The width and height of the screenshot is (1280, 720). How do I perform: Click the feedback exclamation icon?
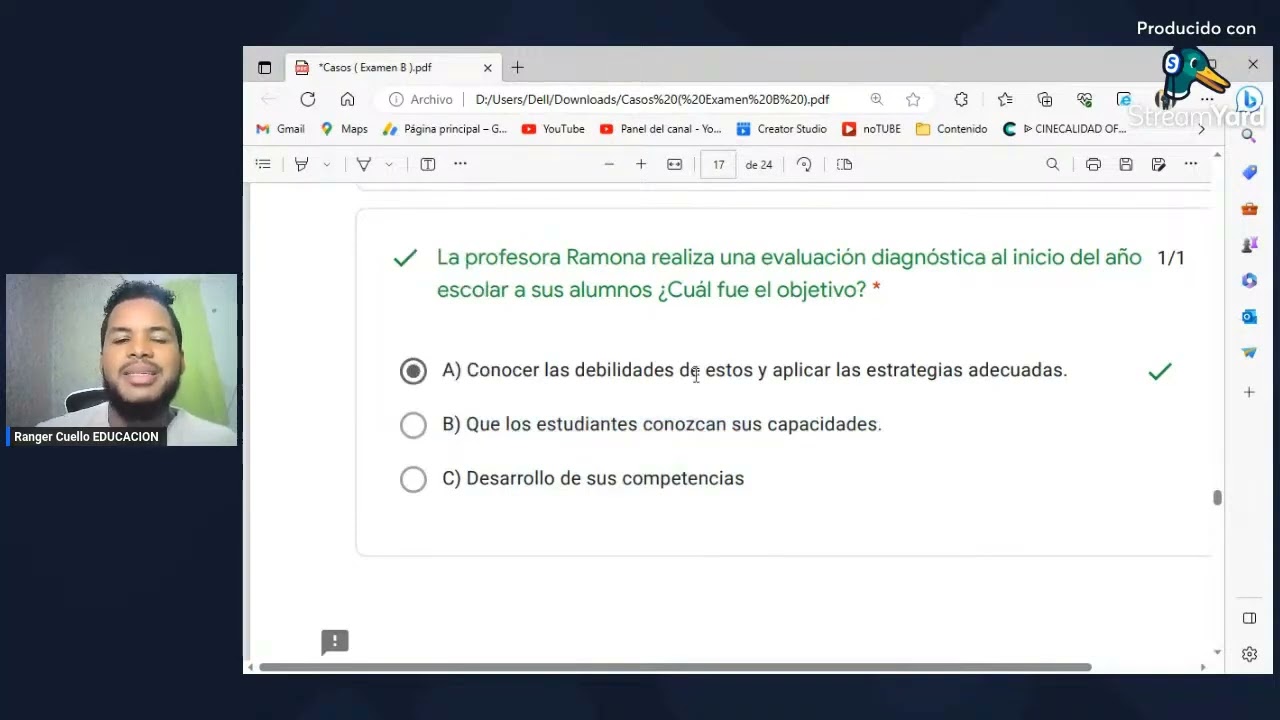[x=335, y=642]
